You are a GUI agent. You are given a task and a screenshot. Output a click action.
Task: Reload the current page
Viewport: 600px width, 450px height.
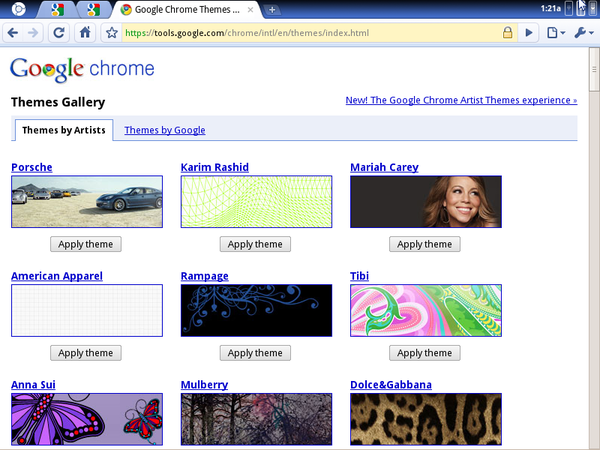click(x=59, y=33)
